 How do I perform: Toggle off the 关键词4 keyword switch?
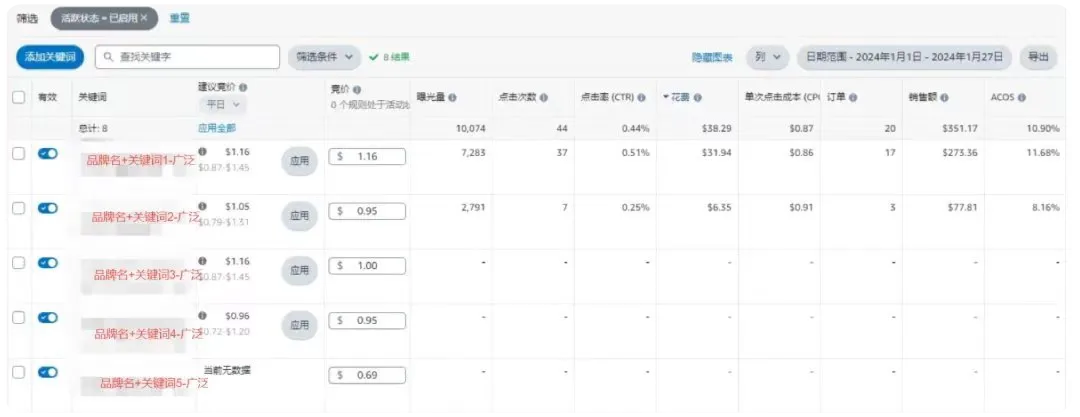(48, 317)
